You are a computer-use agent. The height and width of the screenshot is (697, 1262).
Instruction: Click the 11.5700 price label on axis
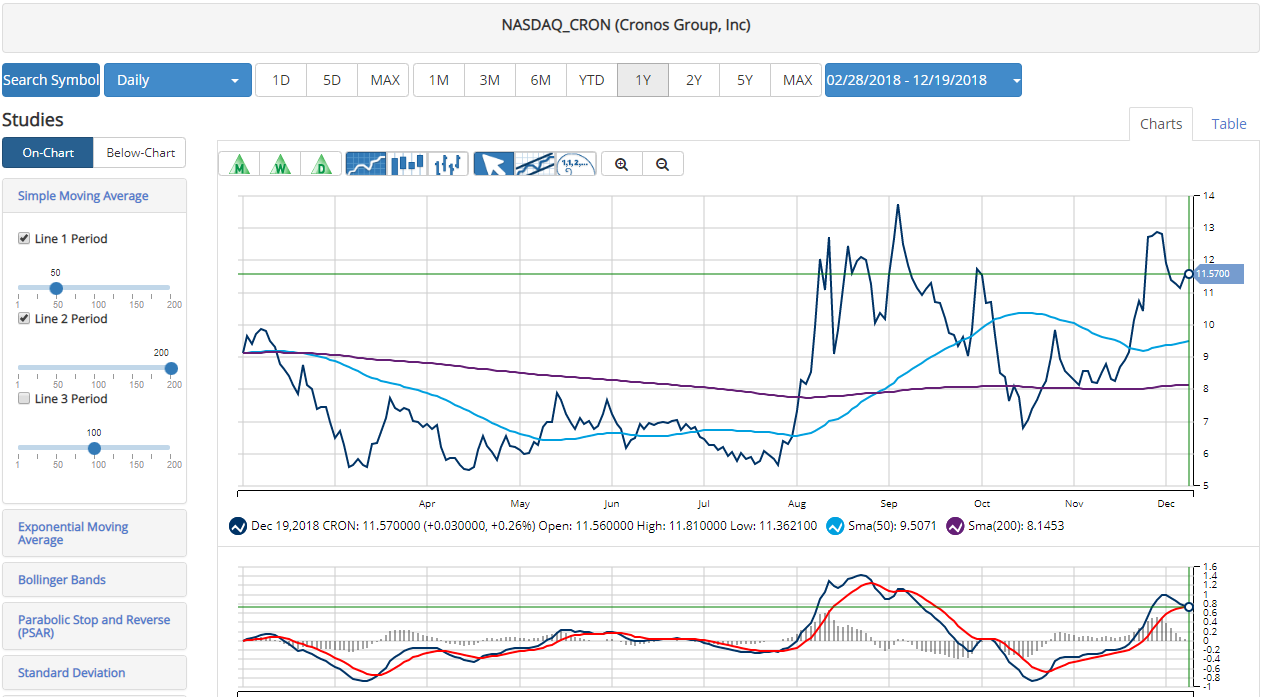pyautogui.click(x=1219, y=274)
